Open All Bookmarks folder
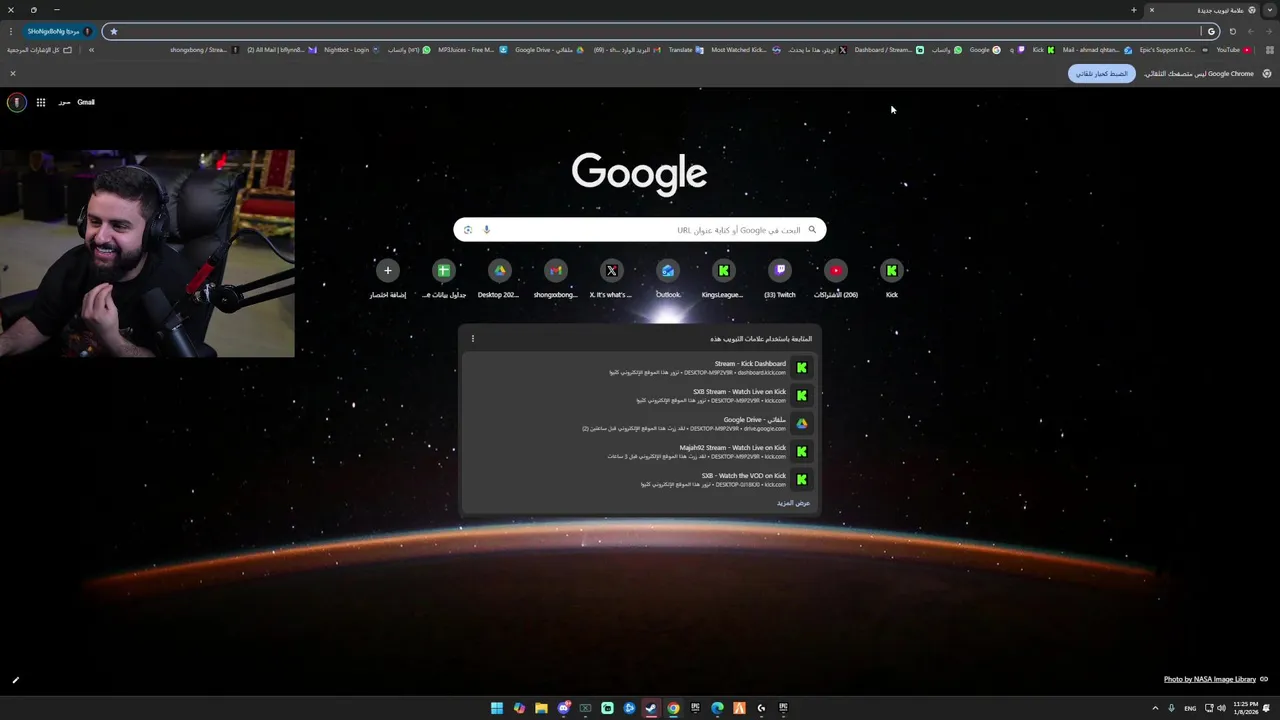This screenshot has width=1280, height=720. point(38,50)
